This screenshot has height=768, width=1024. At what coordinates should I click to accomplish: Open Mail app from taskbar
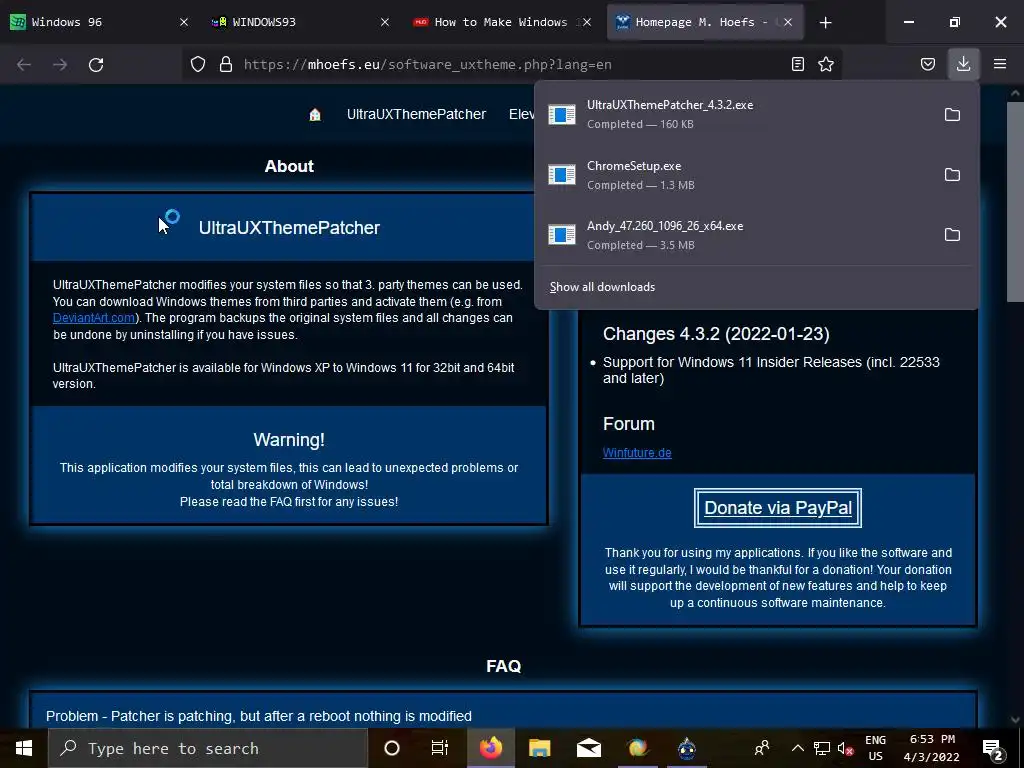click(588, 748)
